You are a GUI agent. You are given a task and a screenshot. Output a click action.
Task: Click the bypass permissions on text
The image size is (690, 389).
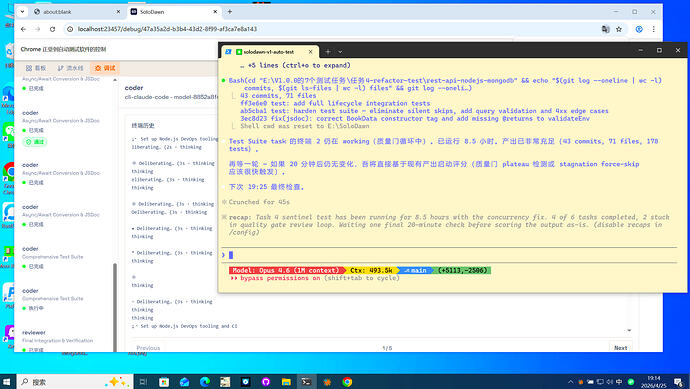[280, 278]
